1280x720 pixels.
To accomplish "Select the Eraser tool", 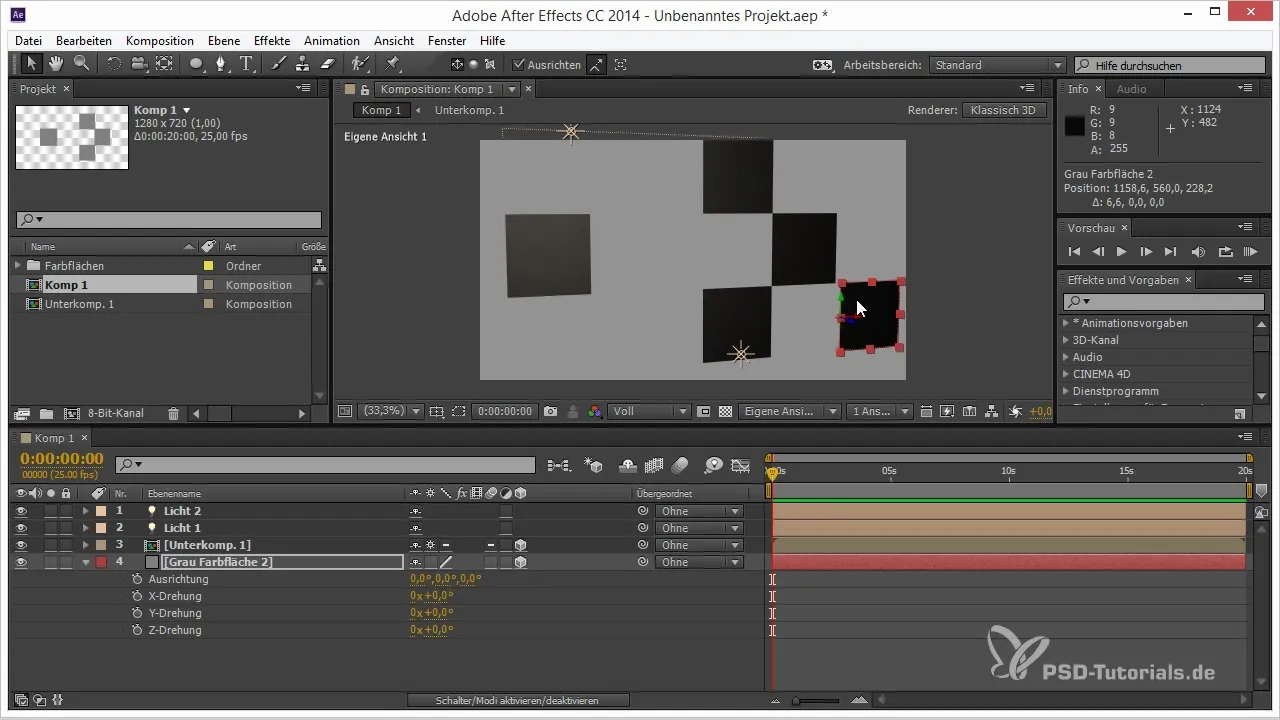I will point(327,64).
